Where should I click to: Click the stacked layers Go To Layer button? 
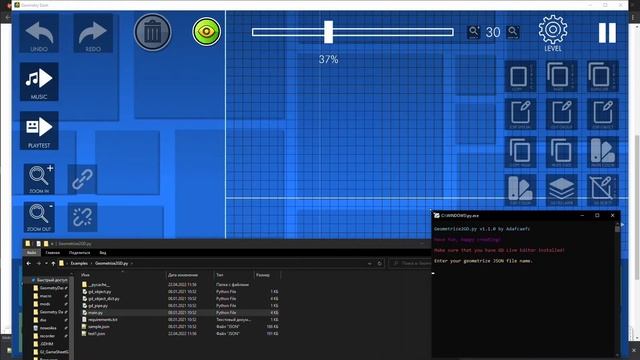point(562,190)
